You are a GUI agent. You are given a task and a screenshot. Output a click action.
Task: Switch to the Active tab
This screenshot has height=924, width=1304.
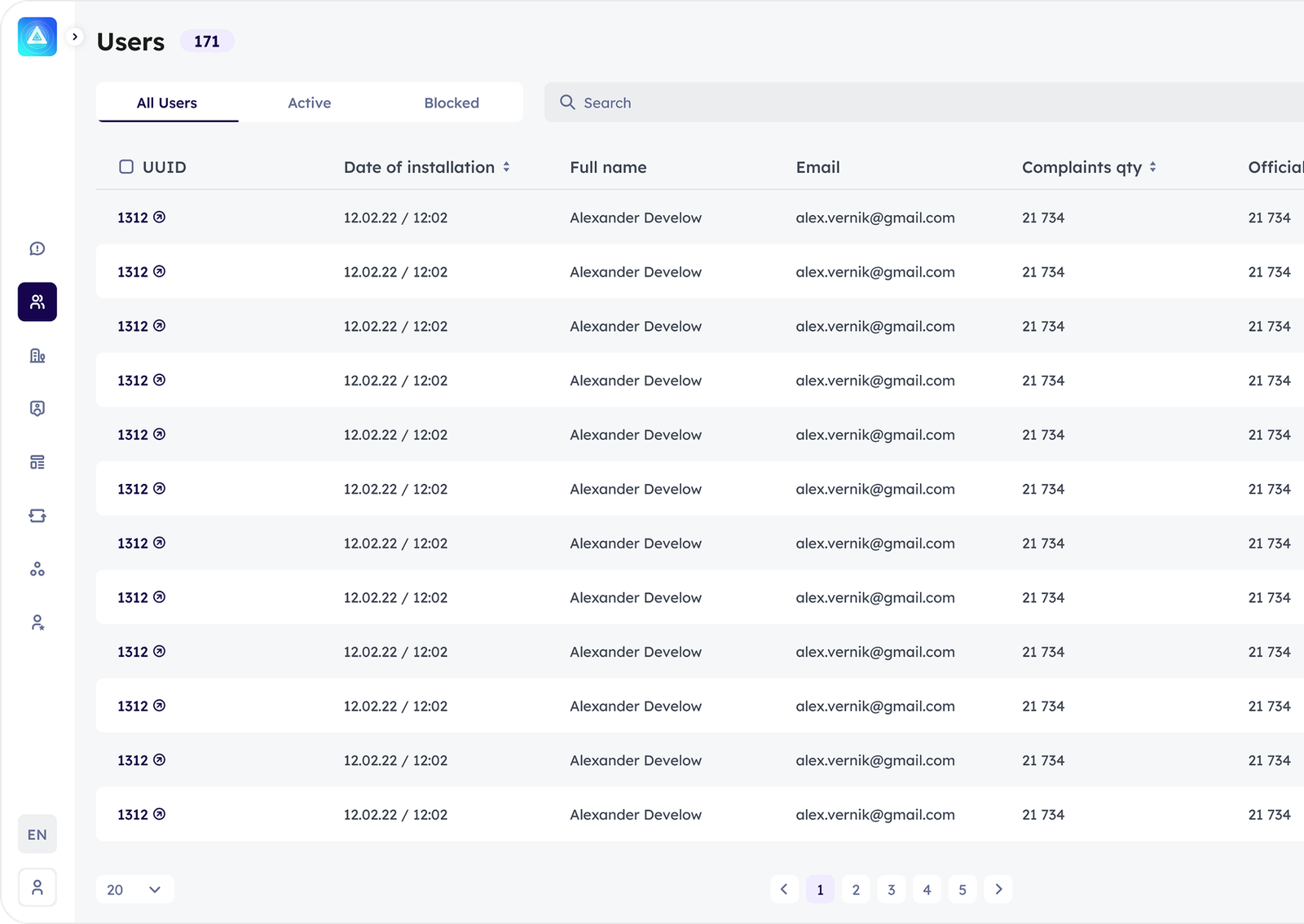tap(309, 103)
